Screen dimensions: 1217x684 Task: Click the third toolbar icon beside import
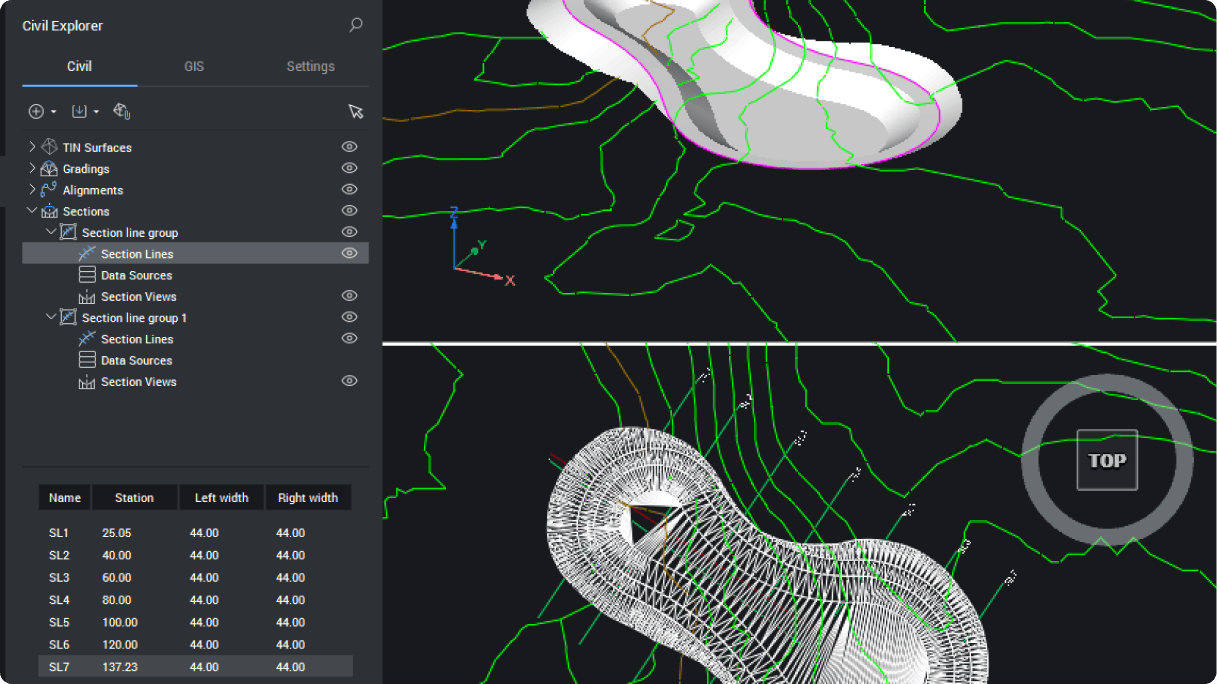122,111
